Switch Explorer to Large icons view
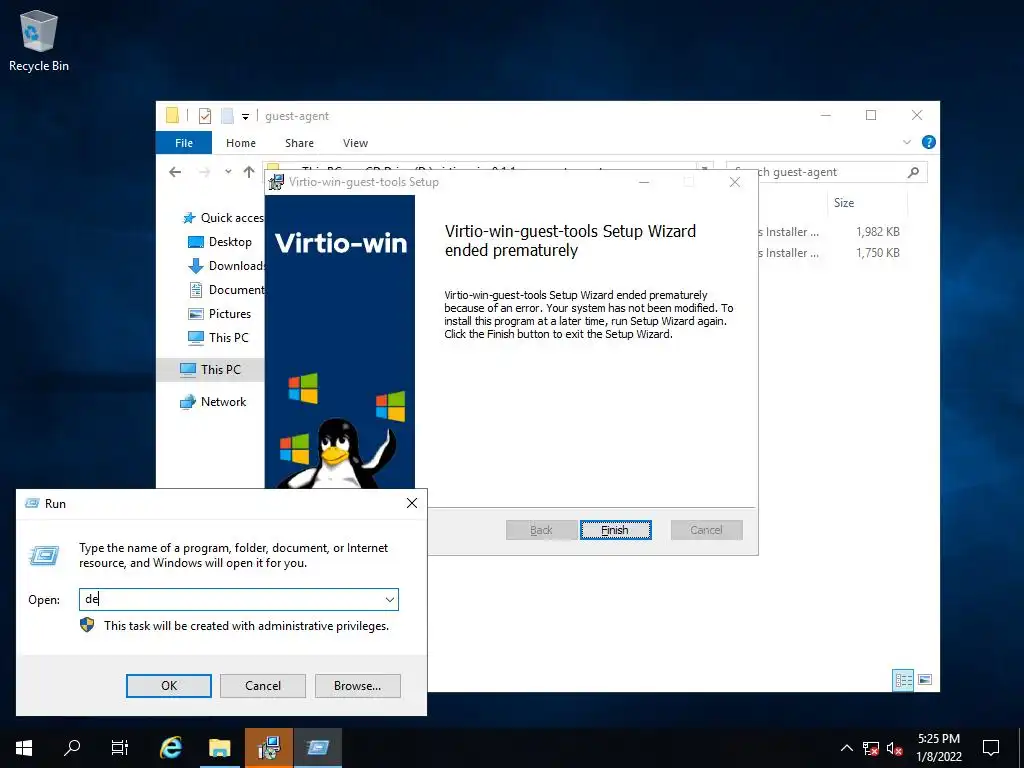 click(x=925, y=680)
